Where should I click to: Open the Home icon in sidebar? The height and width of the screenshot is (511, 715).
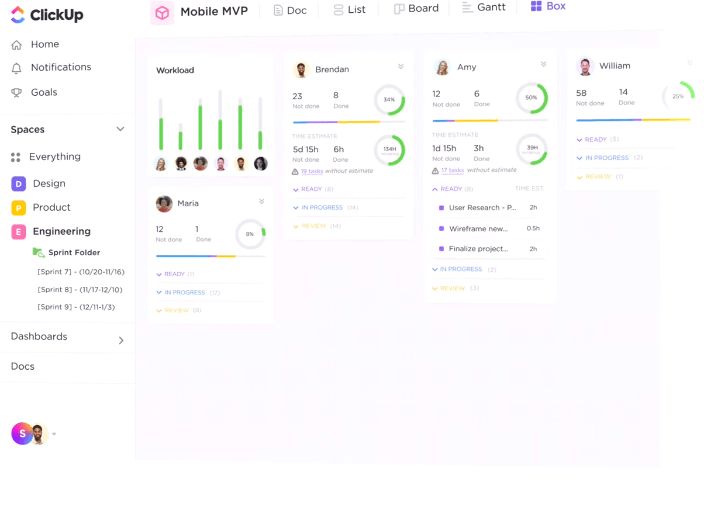[x=16, y=45]
